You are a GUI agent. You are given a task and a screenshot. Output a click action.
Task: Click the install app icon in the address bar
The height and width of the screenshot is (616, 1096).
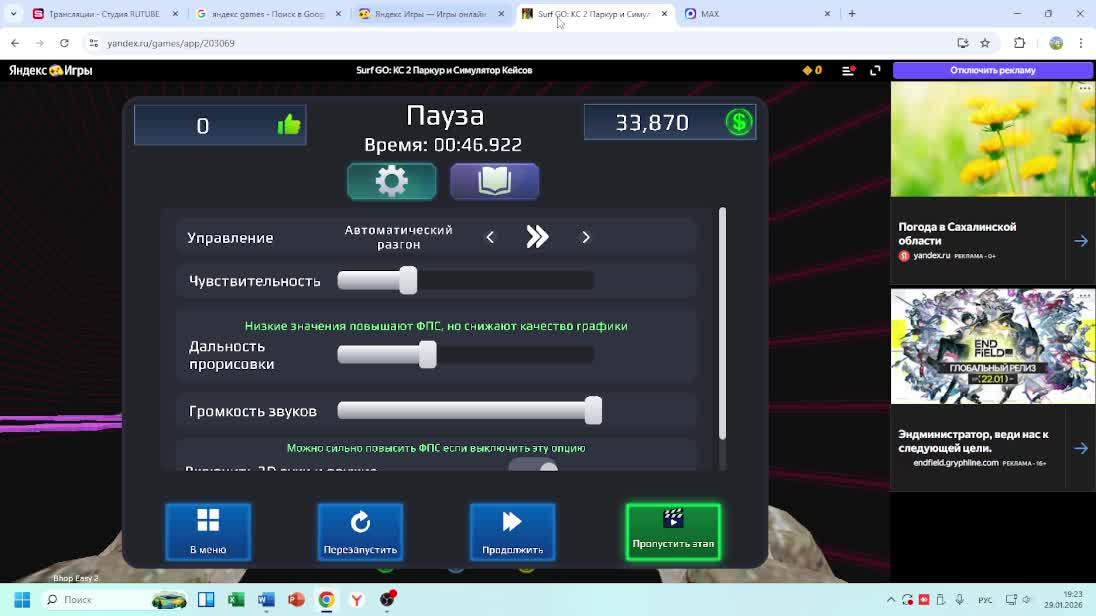[962, 43]
